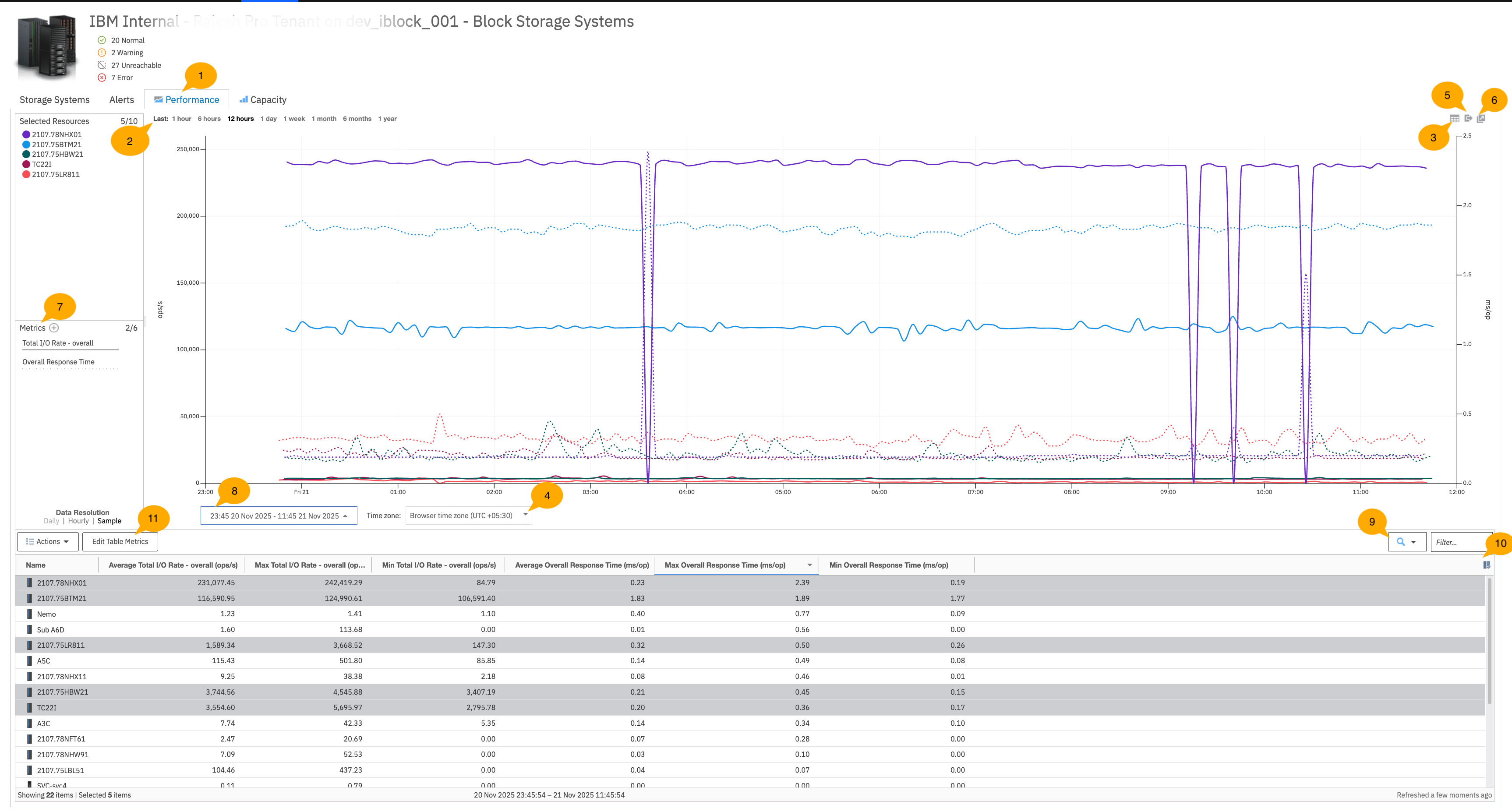Click storage icon in table row 2107.75BTM21
This screenshot has height=812, width=1512.
click(x=29, y=598)
